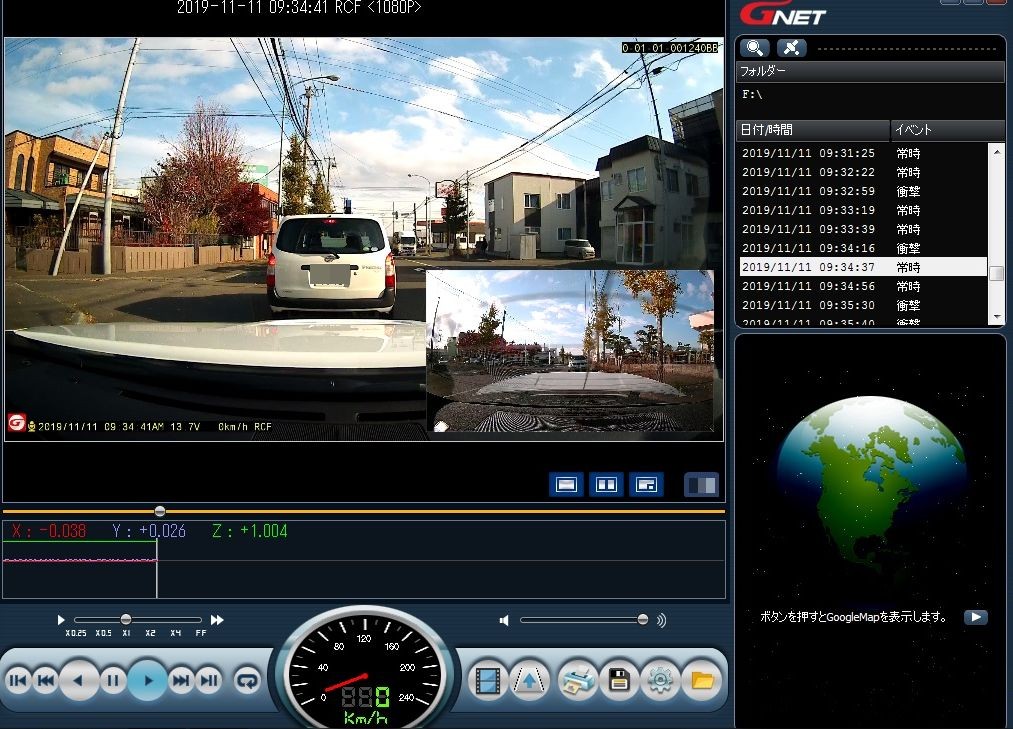Click the frame-step play/pause button
Image resolution: width=1013 pixels, height=729 pixels.
tap(209, 680)
